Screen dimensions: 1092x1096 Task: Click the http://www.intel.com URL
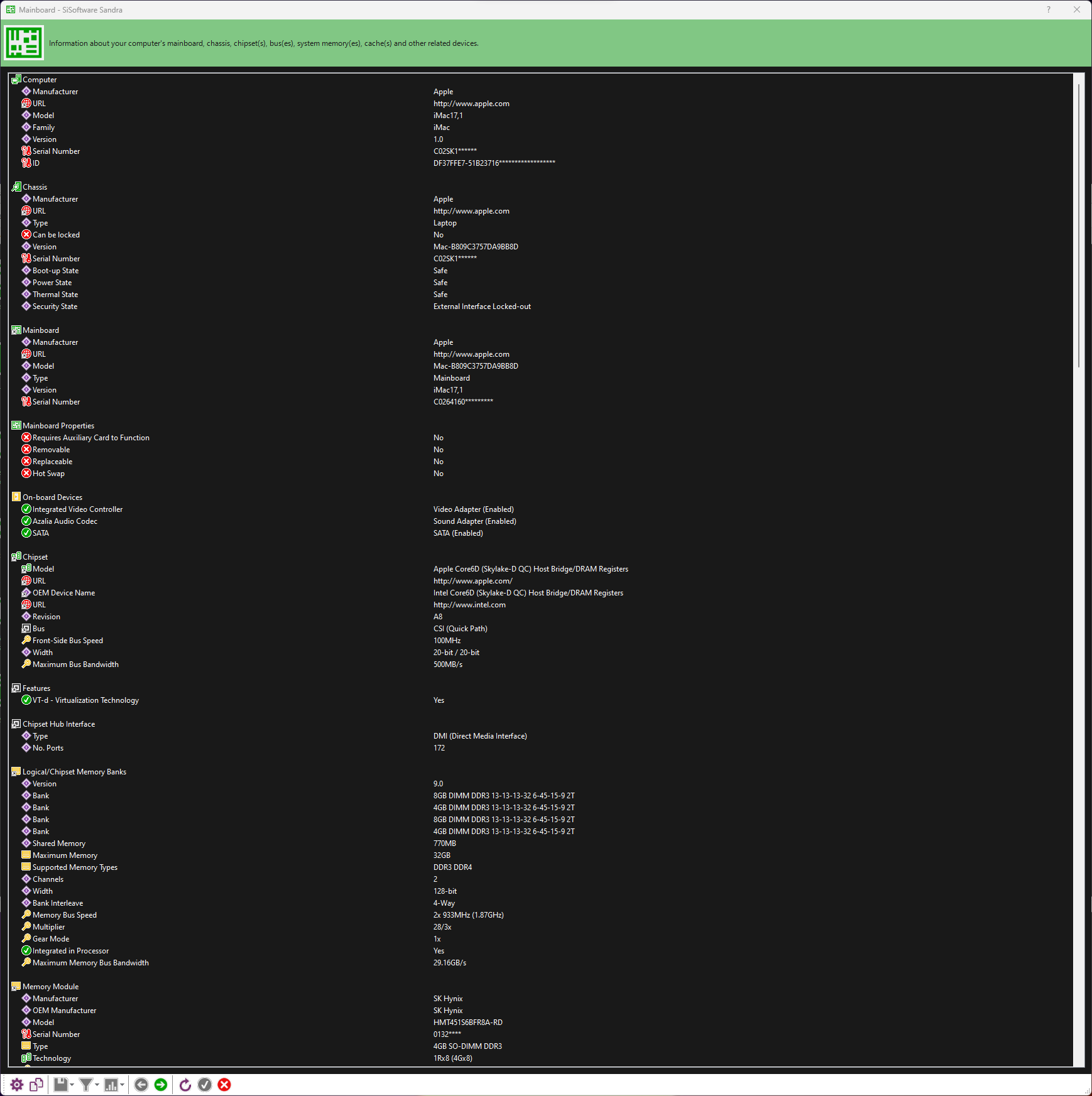pyautogui.click(x=469, y=605)
